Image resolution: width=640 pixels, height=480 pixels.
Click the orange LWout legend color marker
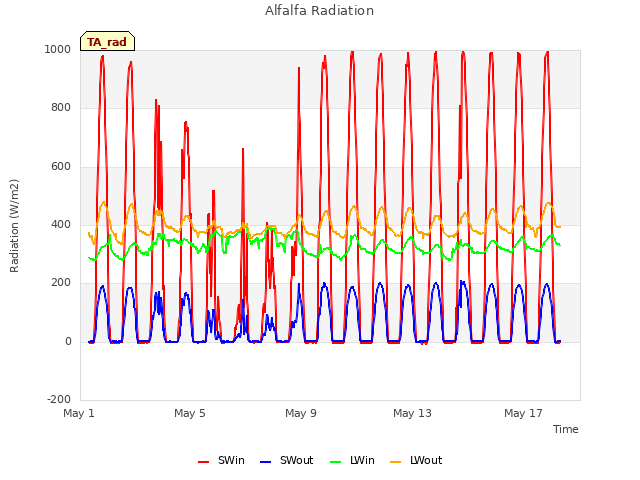click(x=396, y=462)
